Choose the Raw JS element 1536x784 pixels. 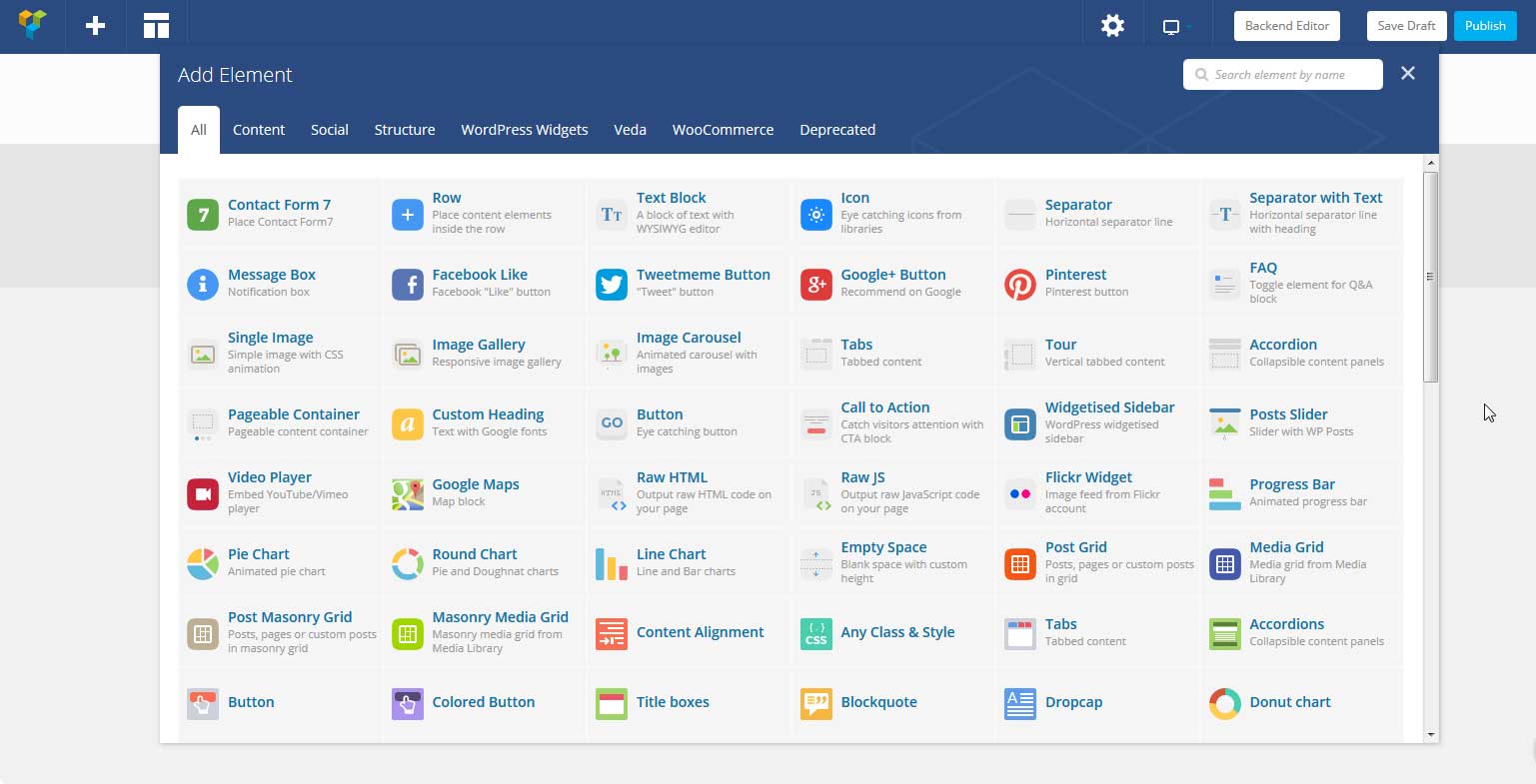pos(894,493)
